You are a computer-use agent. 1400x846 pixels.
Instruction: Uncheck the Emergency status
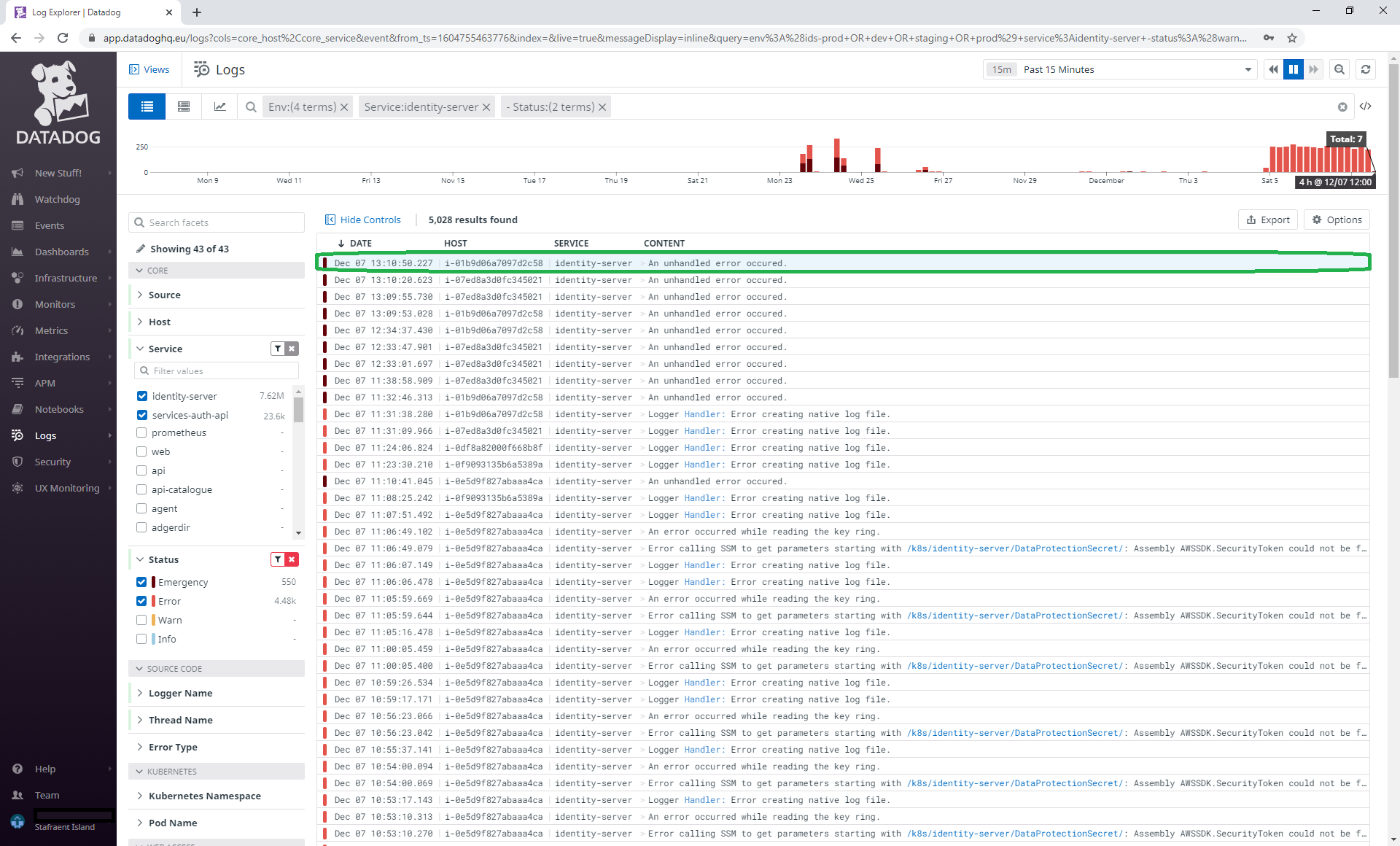tap(141, 582)
